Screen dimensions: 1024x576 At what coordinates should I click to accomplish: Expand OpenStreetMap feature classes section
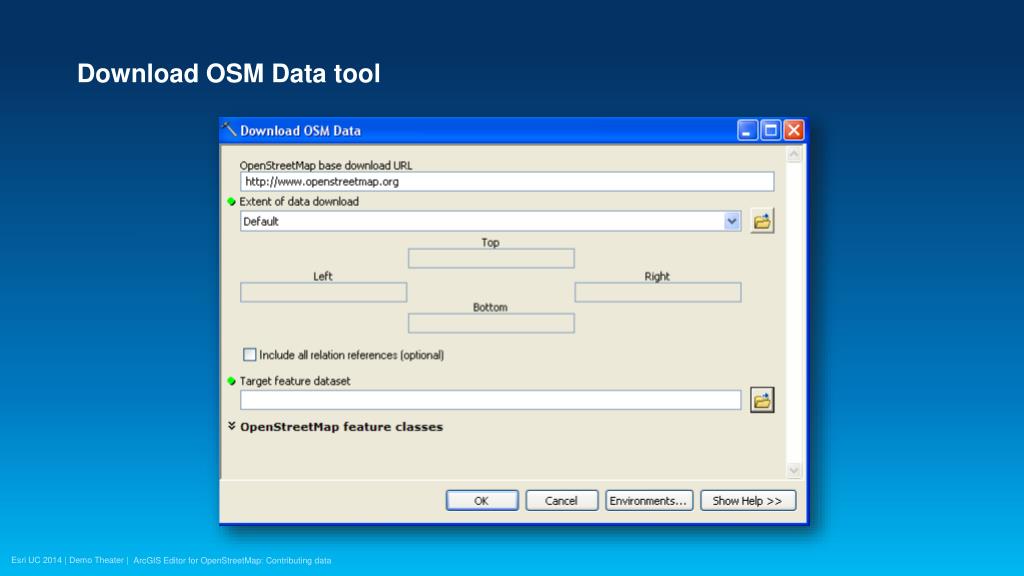[232, 426]
